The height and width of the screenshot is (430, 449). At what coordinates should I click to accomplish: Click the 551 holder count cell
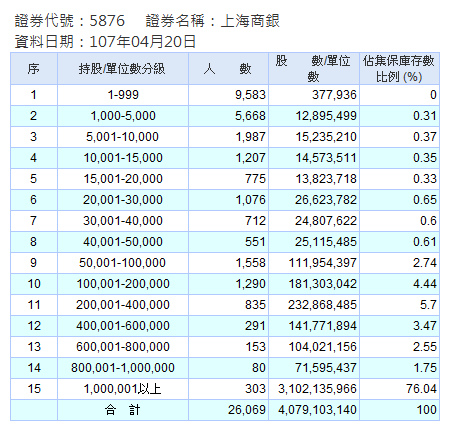coord(228,242)
